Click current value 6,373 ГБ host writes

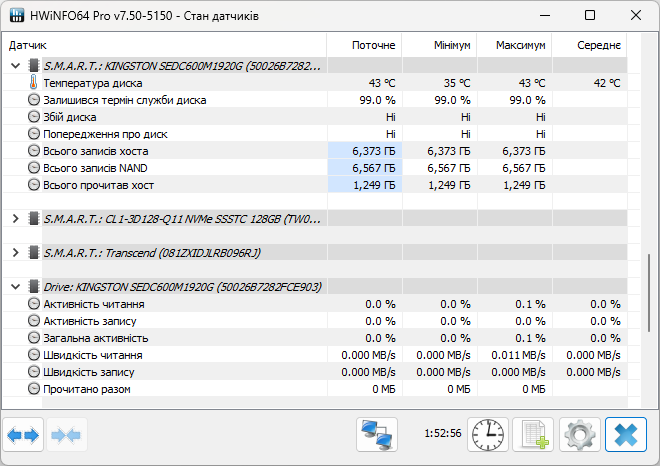(x=374, y=151)
